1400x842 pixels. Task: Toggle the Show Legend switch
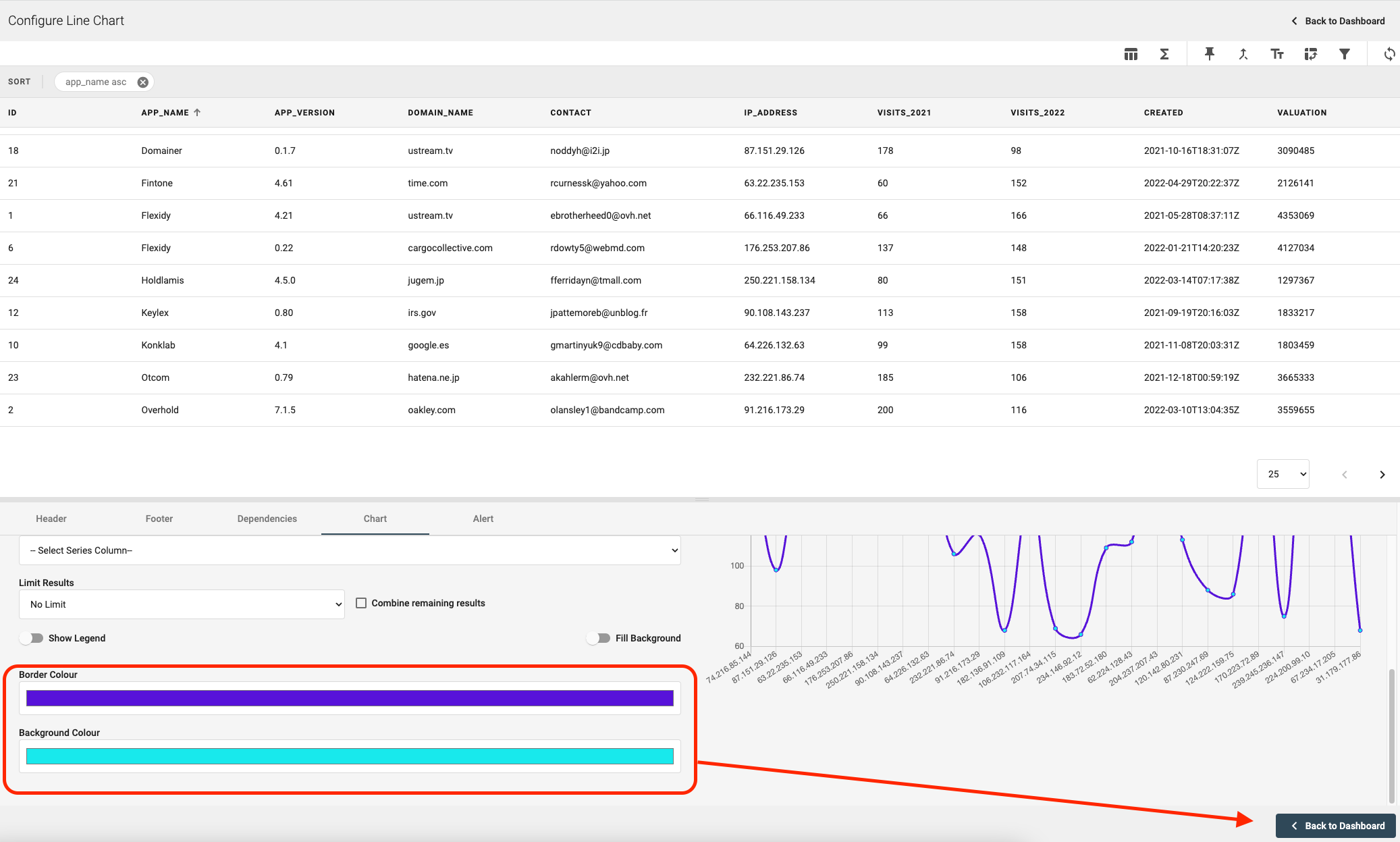(x=32, y=638)
